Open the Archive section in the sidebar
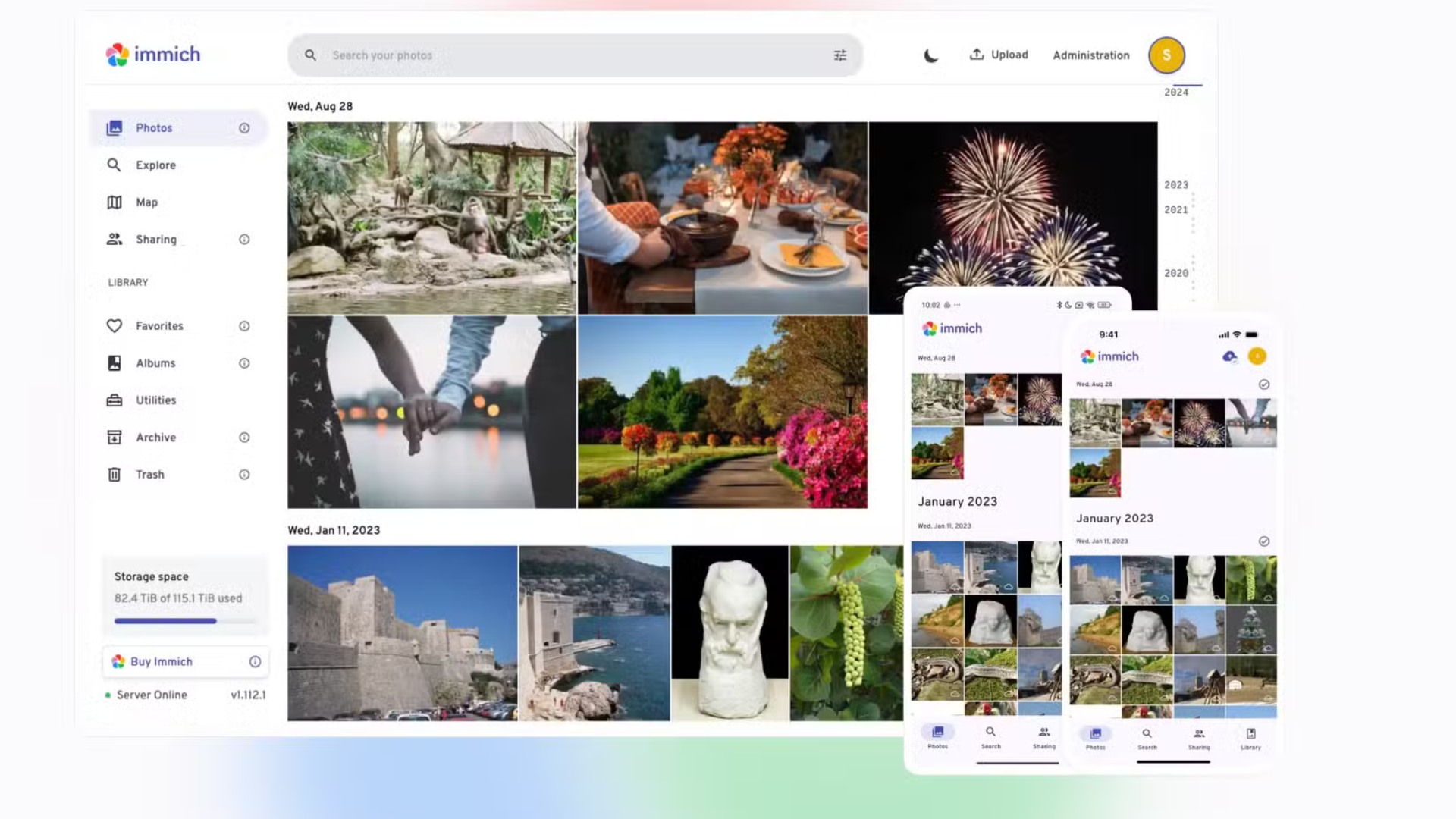The image size is (1456, 819). click(x=155, y=438)
